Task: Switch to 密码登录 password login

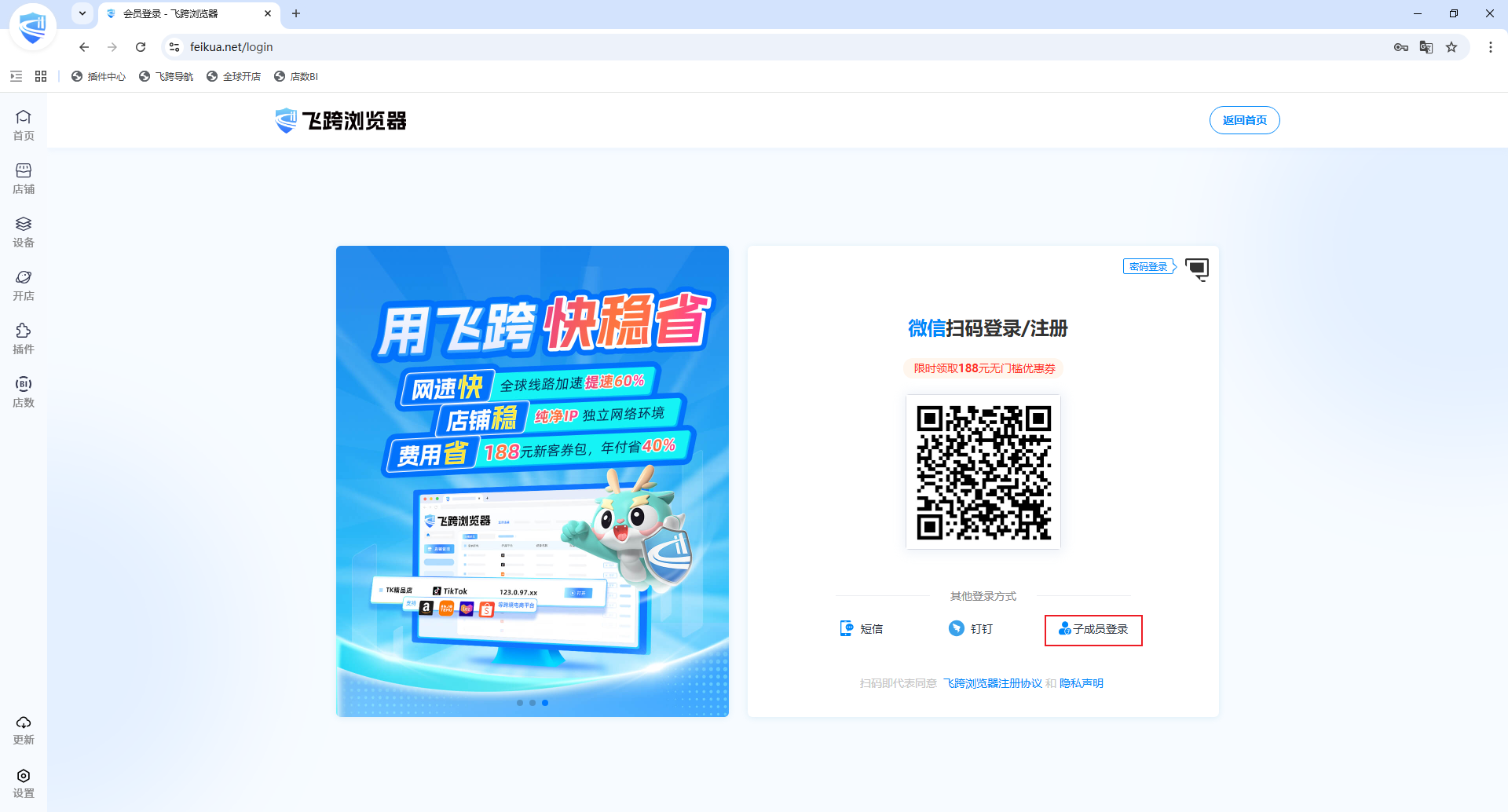Action: (x=1148, y=267)
